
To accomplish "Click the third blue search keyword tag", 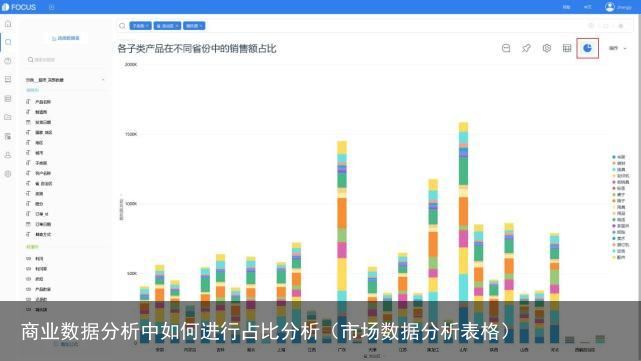I will point(194,26).
